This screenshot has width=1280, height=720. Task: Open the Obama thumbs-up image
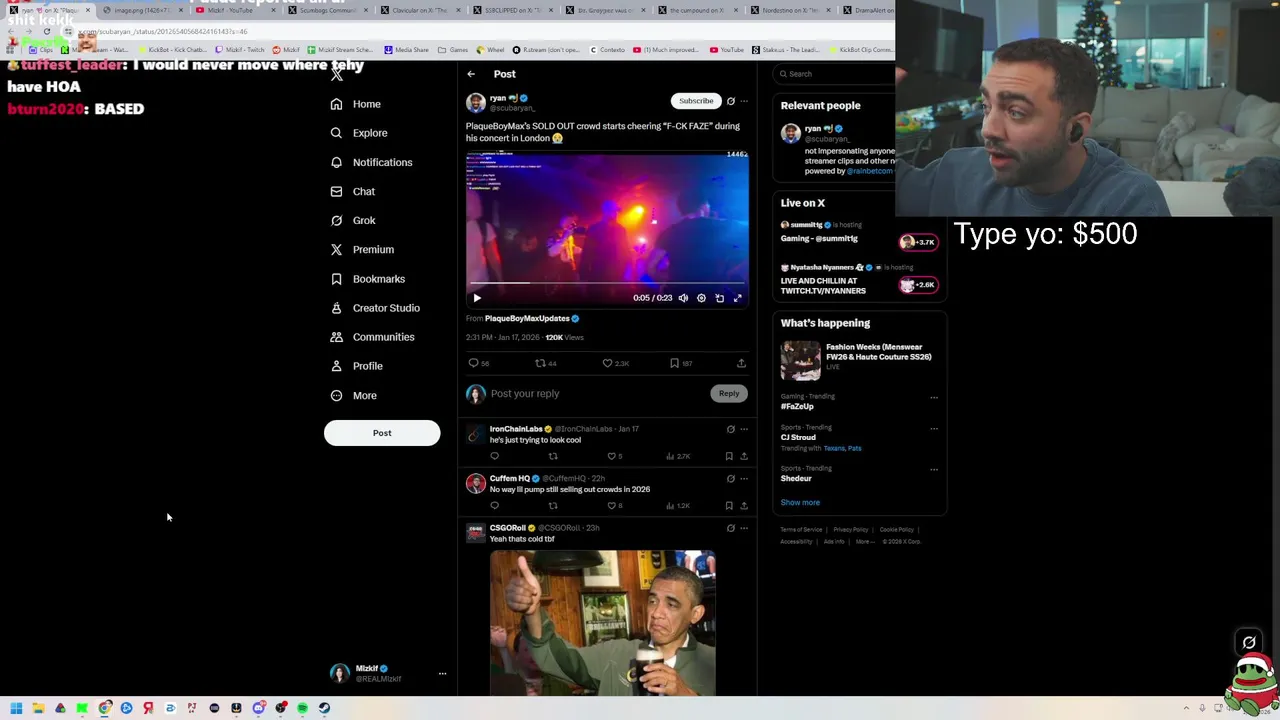pos(603,622)
